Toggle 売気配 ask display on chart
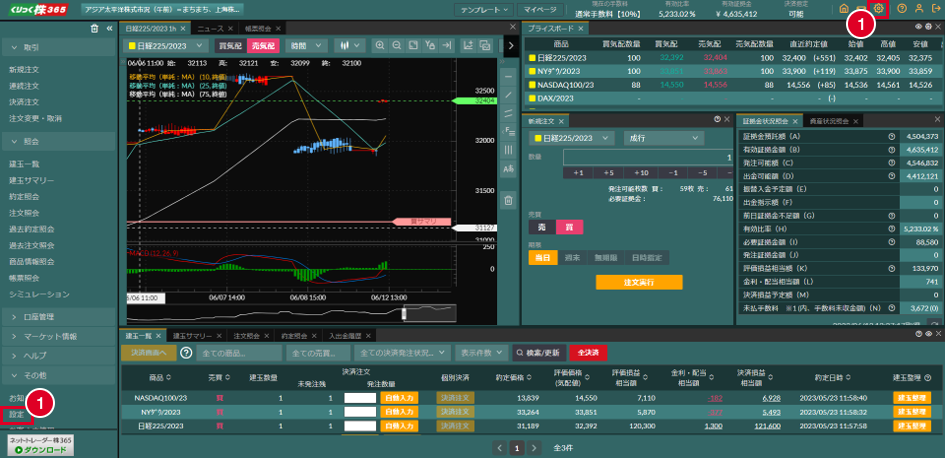Image resolution: width=945 pixels, height=458 pixels. click(x=263, y=45)
